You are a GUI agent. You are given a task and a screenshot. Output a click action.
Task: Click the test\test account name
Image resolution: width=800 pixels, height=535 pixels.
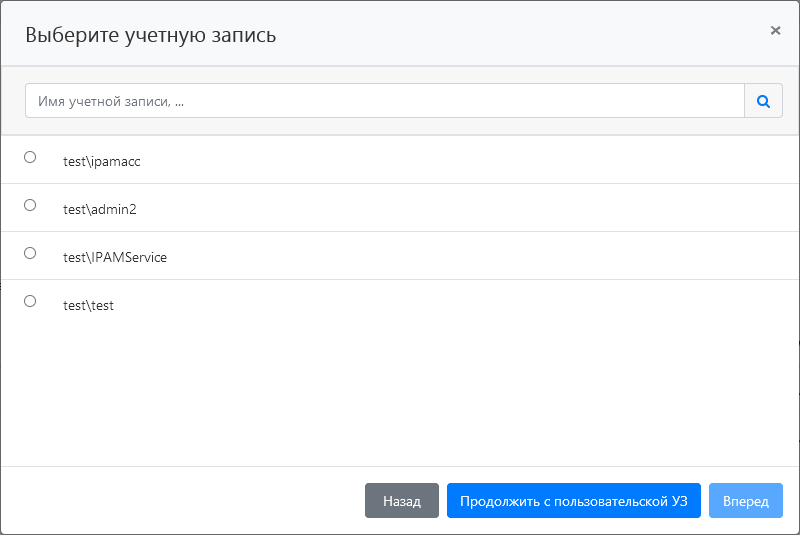point(89,305)
